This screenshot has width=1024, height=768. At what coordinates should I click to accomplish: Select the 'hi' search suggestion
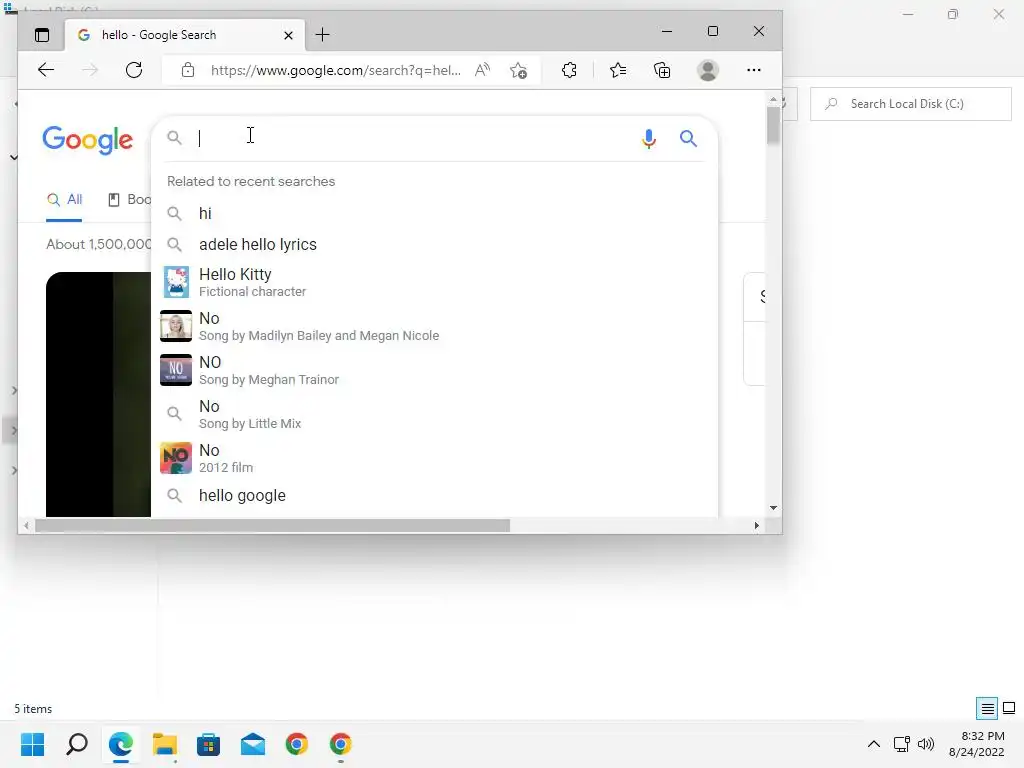click(434, 214)
